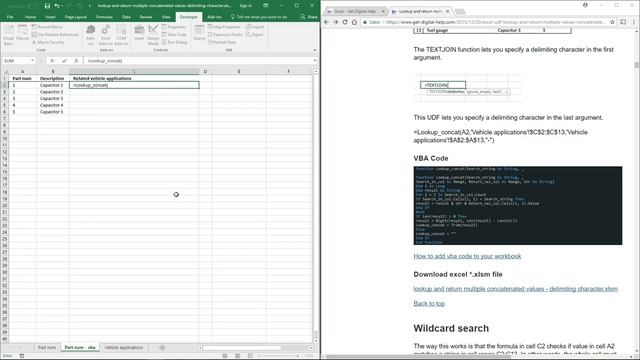This screenshot has height=360, width=640.
Task: Cancel the formula entry with X
Action: pos(52,61)
